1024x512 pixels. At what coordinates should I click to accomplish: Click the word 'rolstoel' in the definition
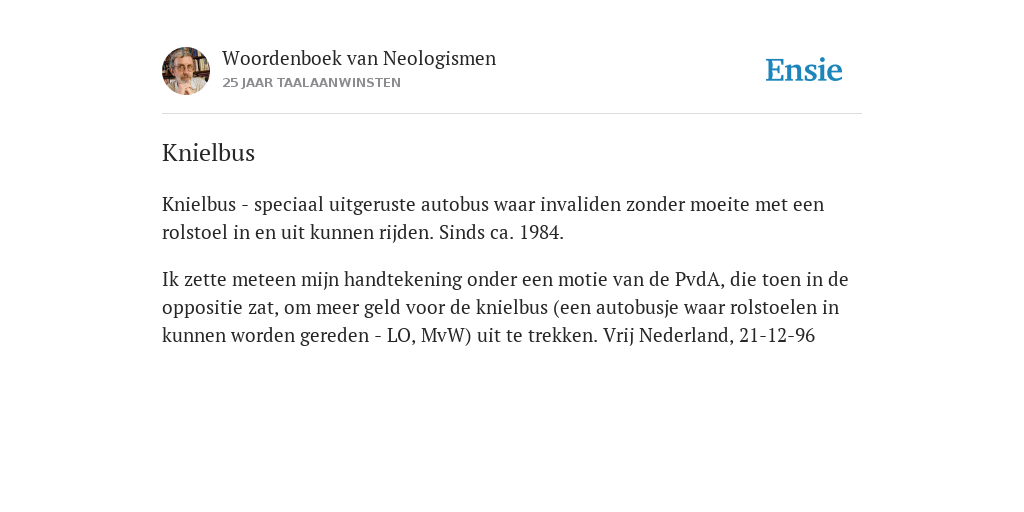[x=195, y=232]
